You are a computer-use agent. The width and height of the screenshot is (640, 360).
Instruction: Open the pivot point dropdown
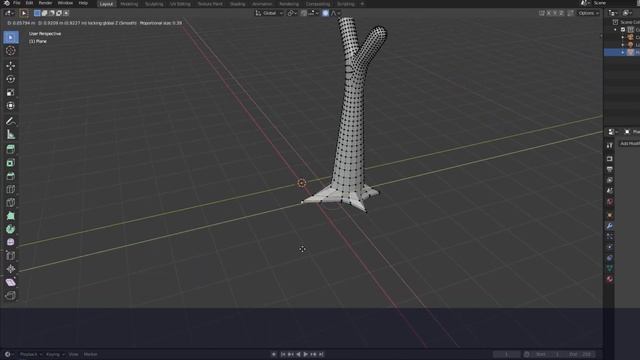291,13
